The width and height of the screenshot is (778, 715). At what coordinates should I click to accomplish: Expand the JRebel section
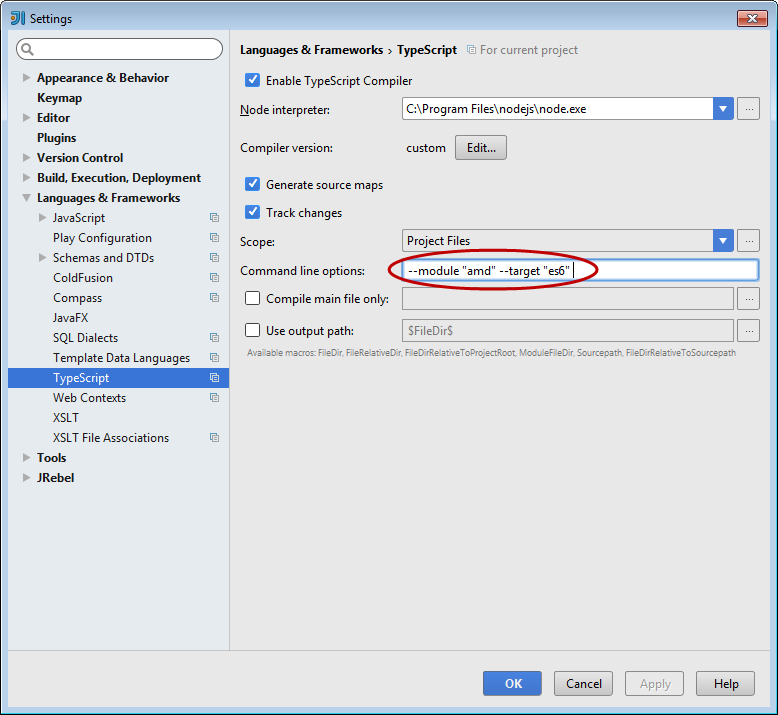26,478
